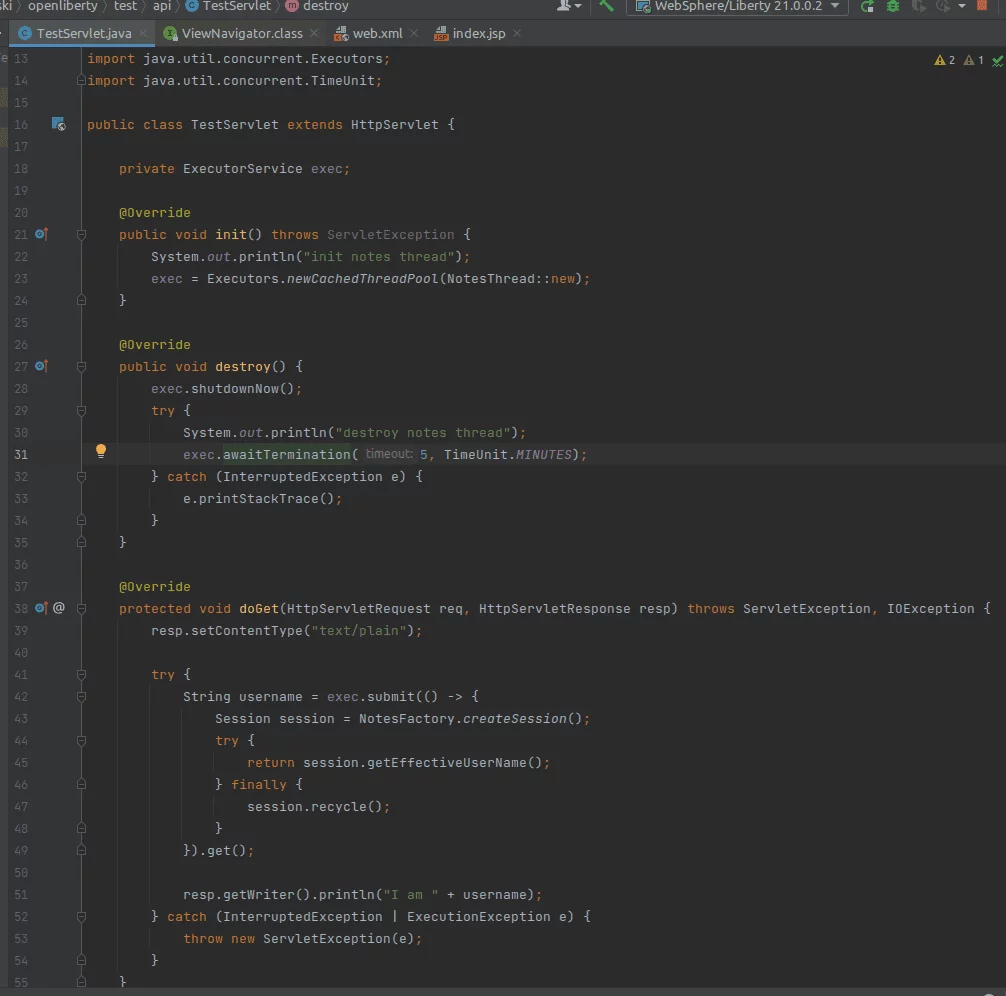Viewport: 1006px width, 996px height.
Task: Click the TestServlet breadcrumb in navigation bar
Action: (x=236, y=6)
